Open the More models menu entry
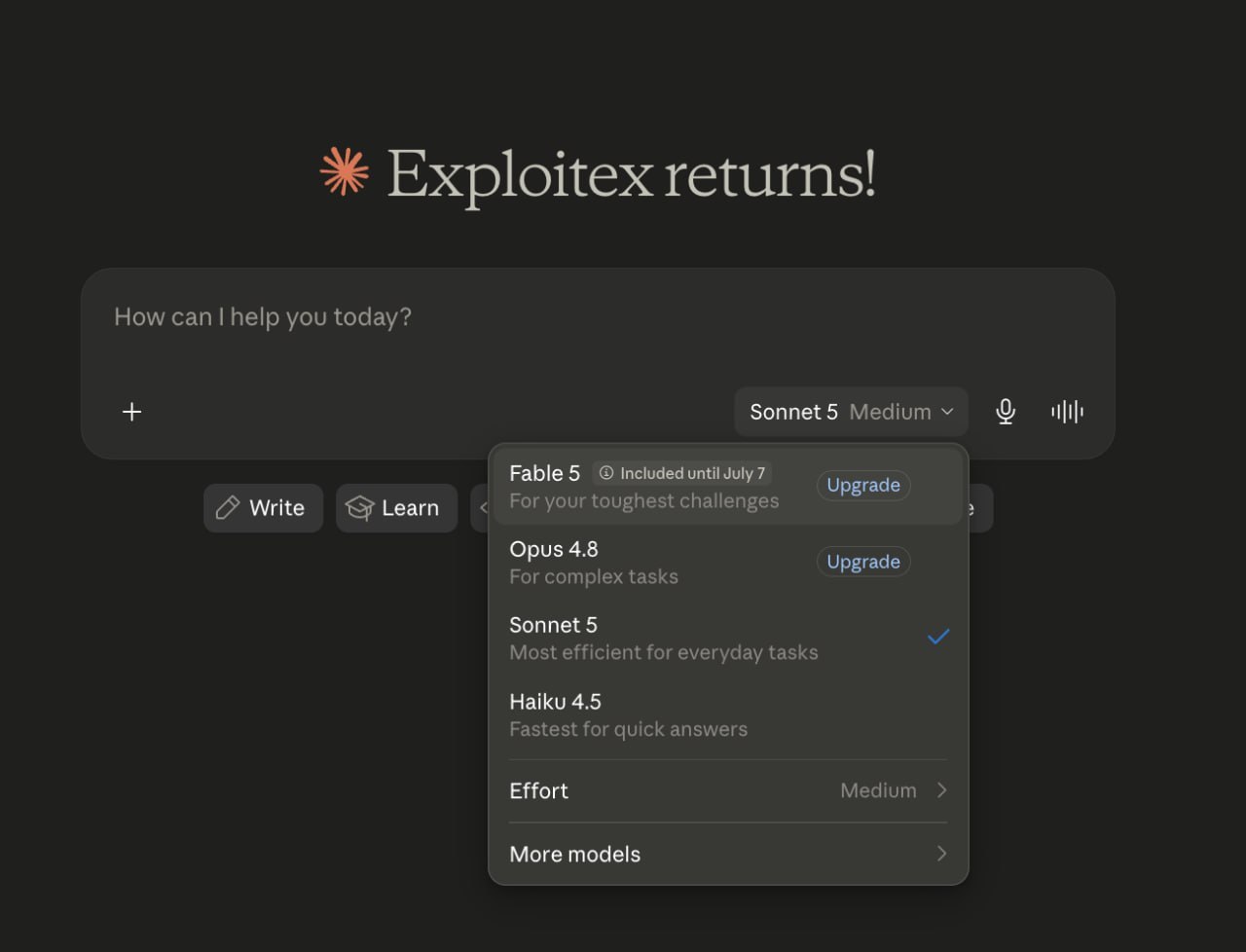1246x952 pixels. (x=728, y=854)
